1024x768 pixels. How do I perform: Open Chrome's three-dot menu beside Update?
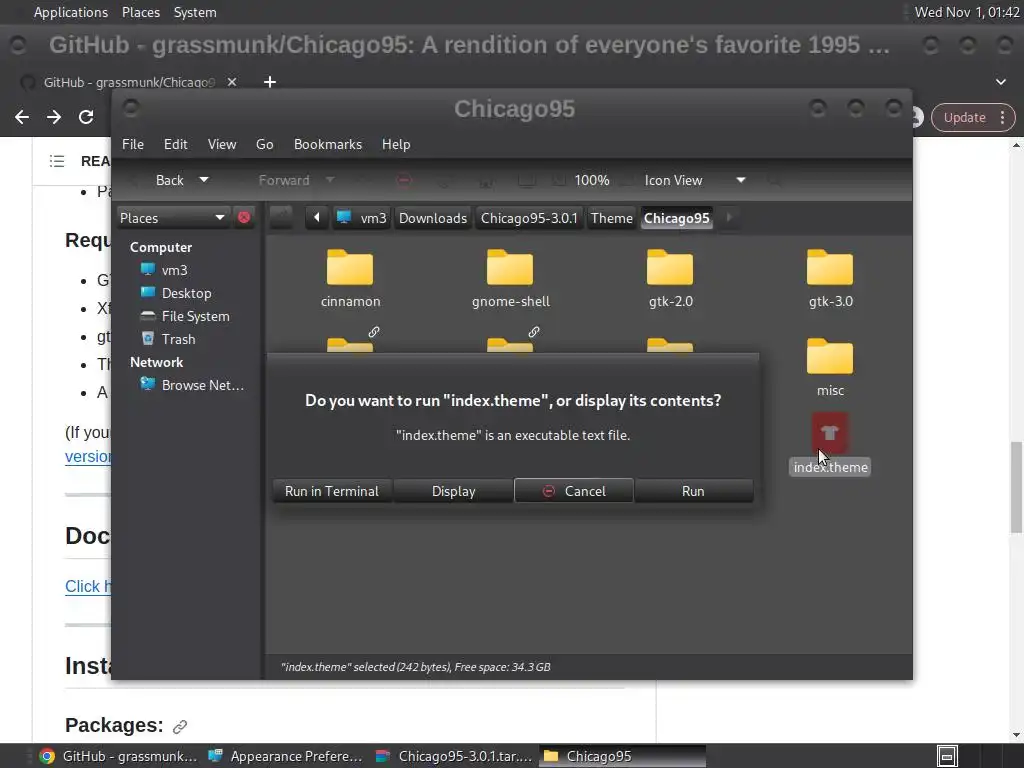click(x=1002, y=118)
